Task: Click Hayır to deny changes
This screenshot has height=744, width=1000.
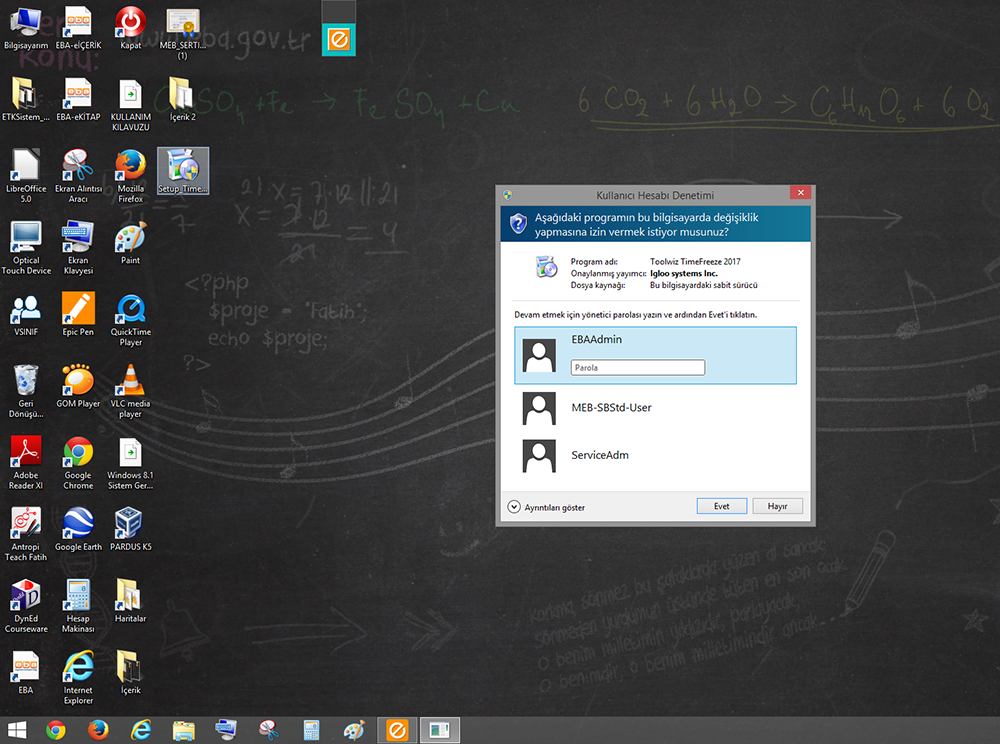Action: click(x=777, y=506)
